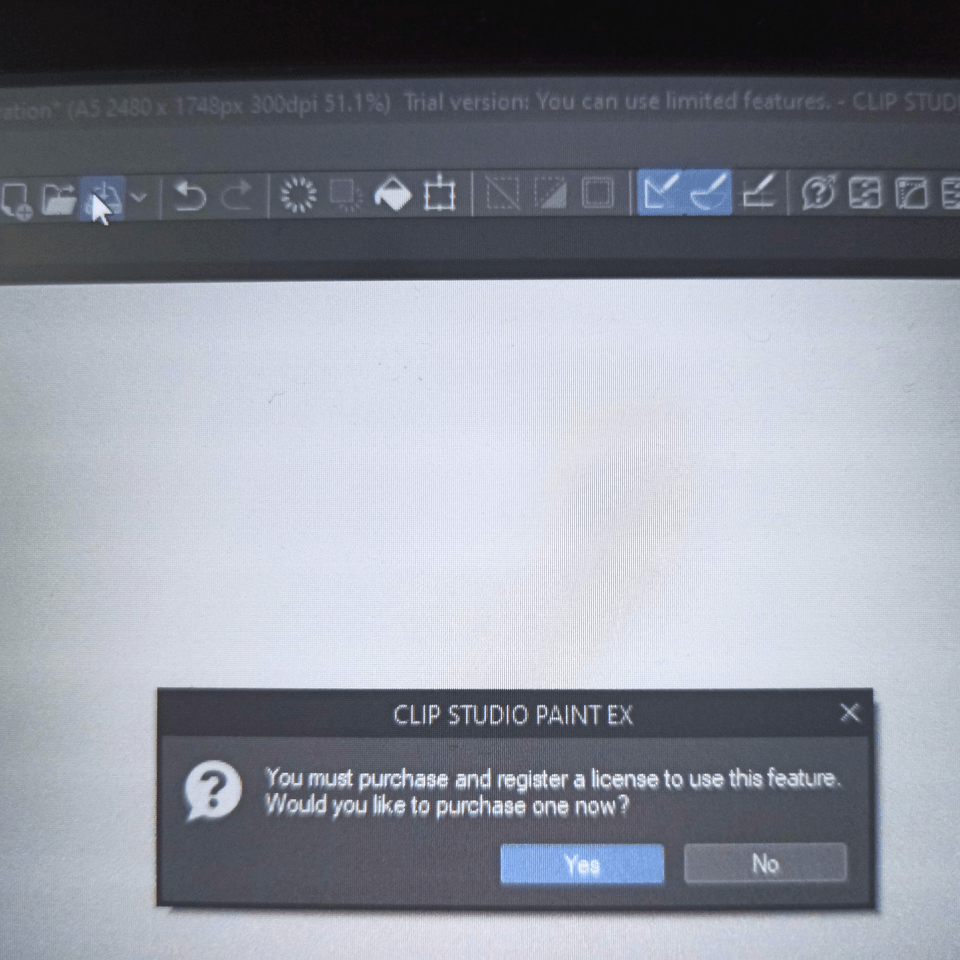Select the Clear (delete) burst icon
The width and height of the screenshot is (960, 960).
[298, 195]
